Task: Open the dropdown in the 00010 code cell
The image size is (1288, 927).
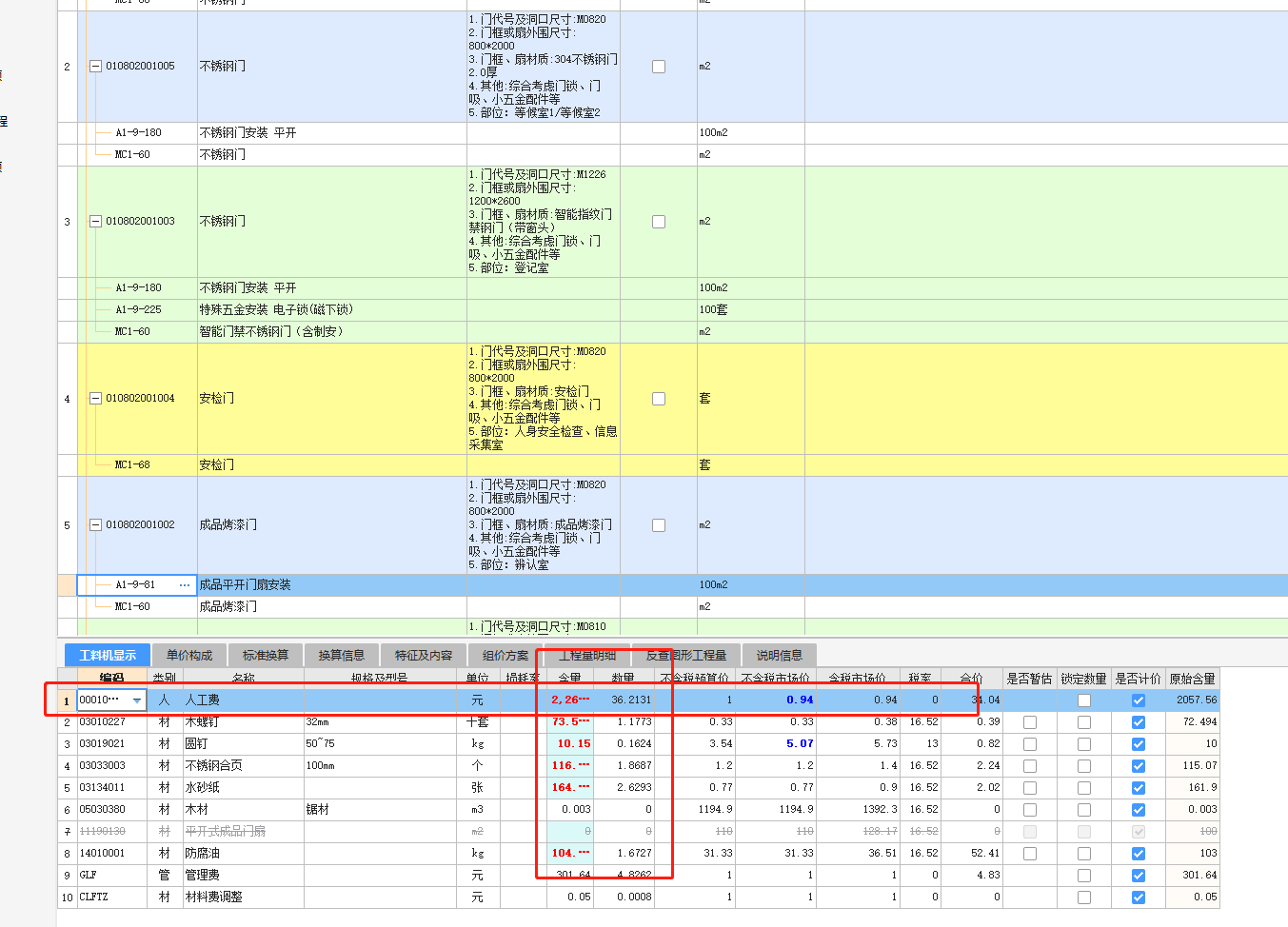Action: pyautogui.click(x=137, y=700)
